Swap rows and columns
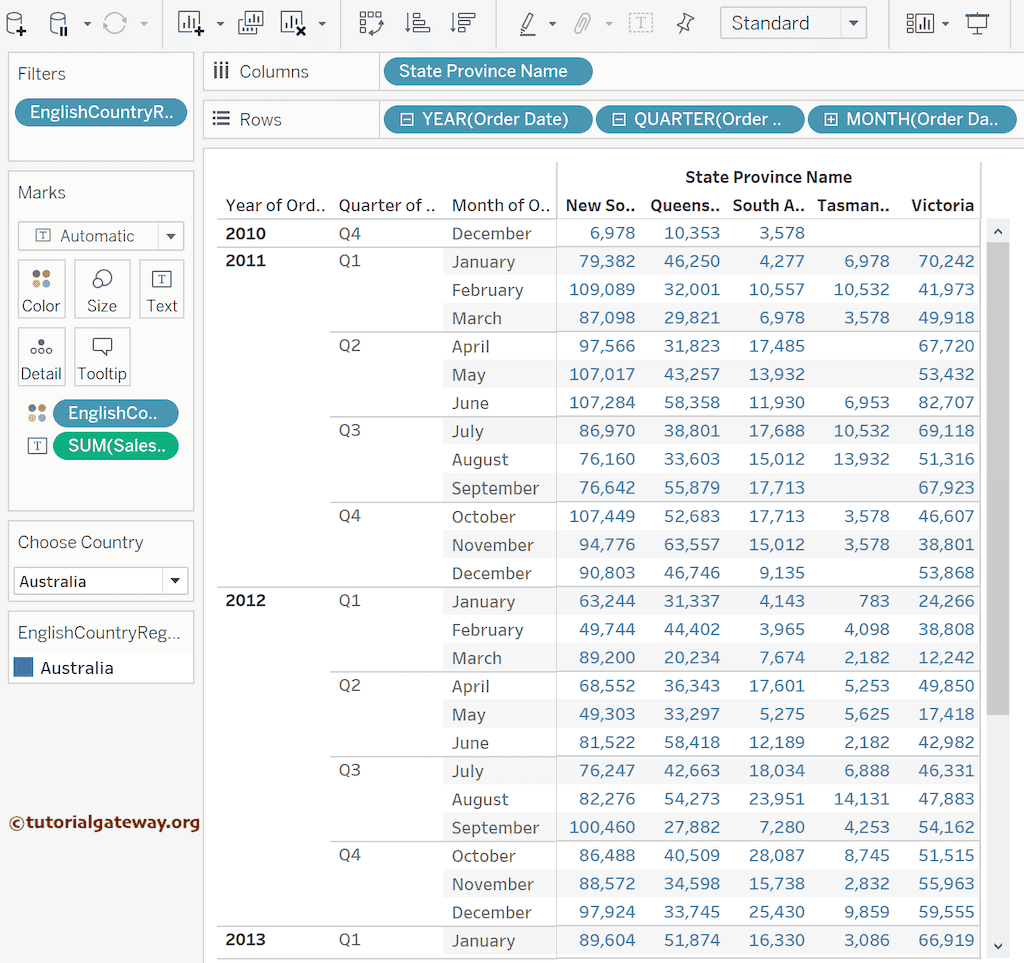Screen dimensions: 1024x963 point(371,22)
